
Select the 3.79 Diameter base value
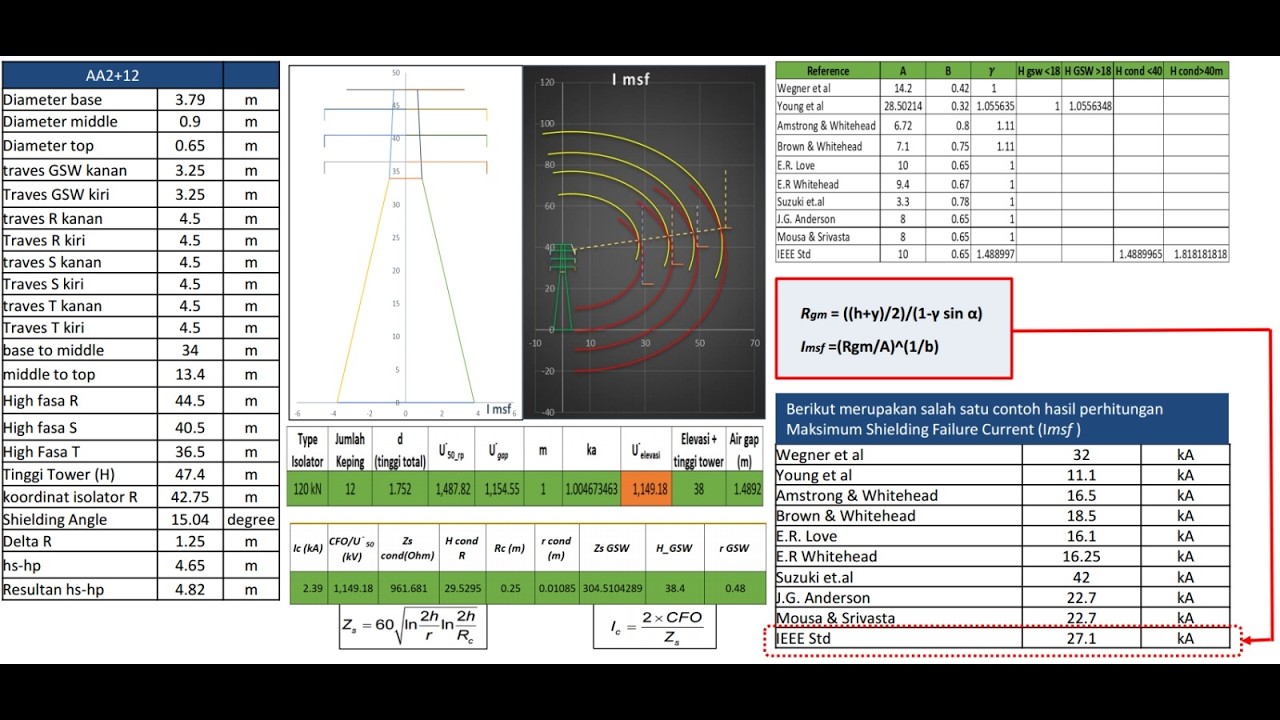pyautogui.click(x=190, y=100)
